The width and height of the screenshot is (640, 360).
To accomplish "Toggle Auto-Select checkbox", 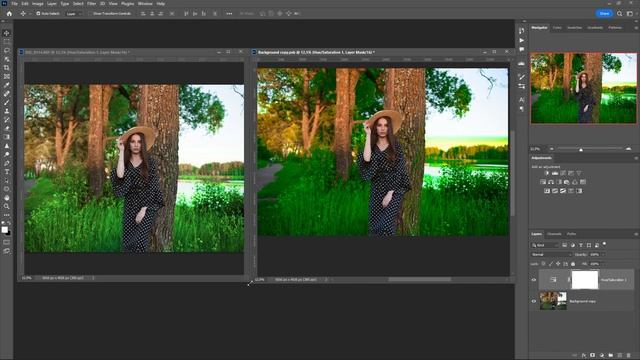I will [x=38, y=13].
